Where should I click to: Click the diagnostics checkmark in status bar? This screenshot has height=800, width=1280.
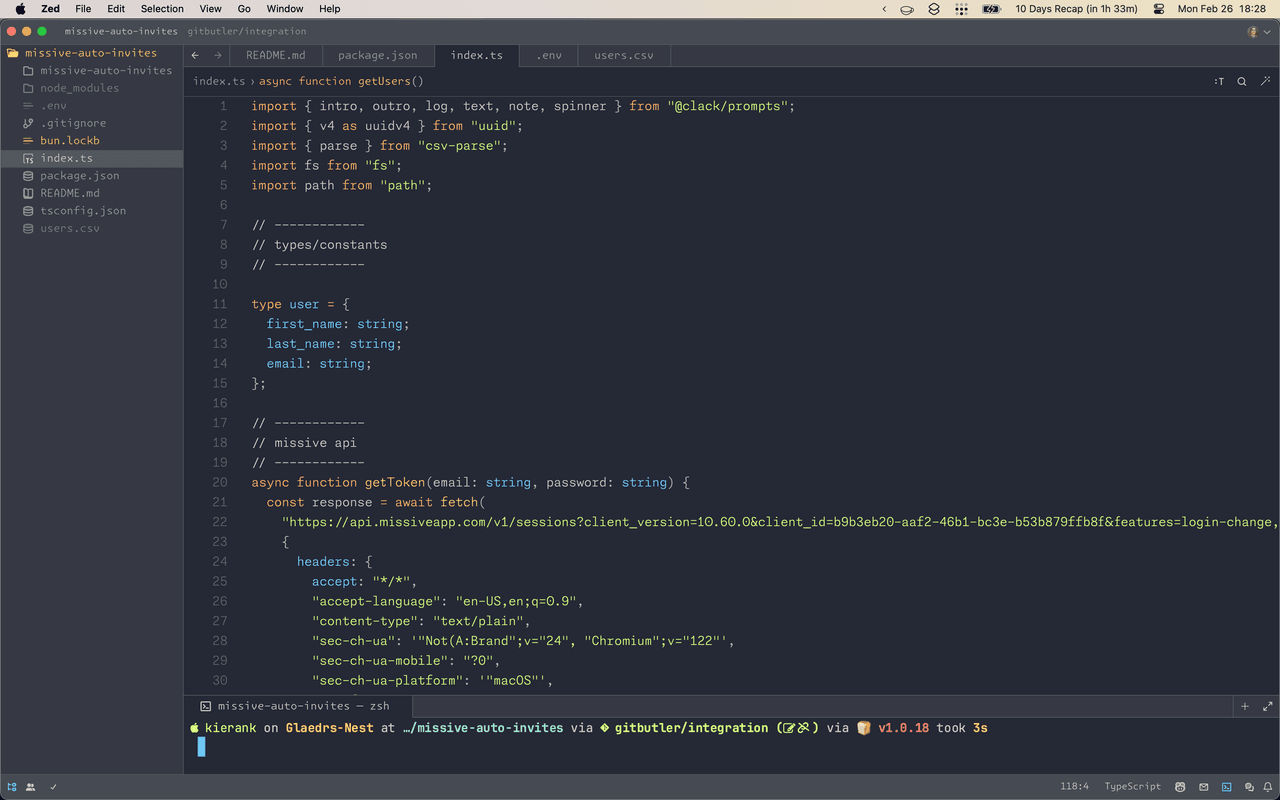click(53, 787)
